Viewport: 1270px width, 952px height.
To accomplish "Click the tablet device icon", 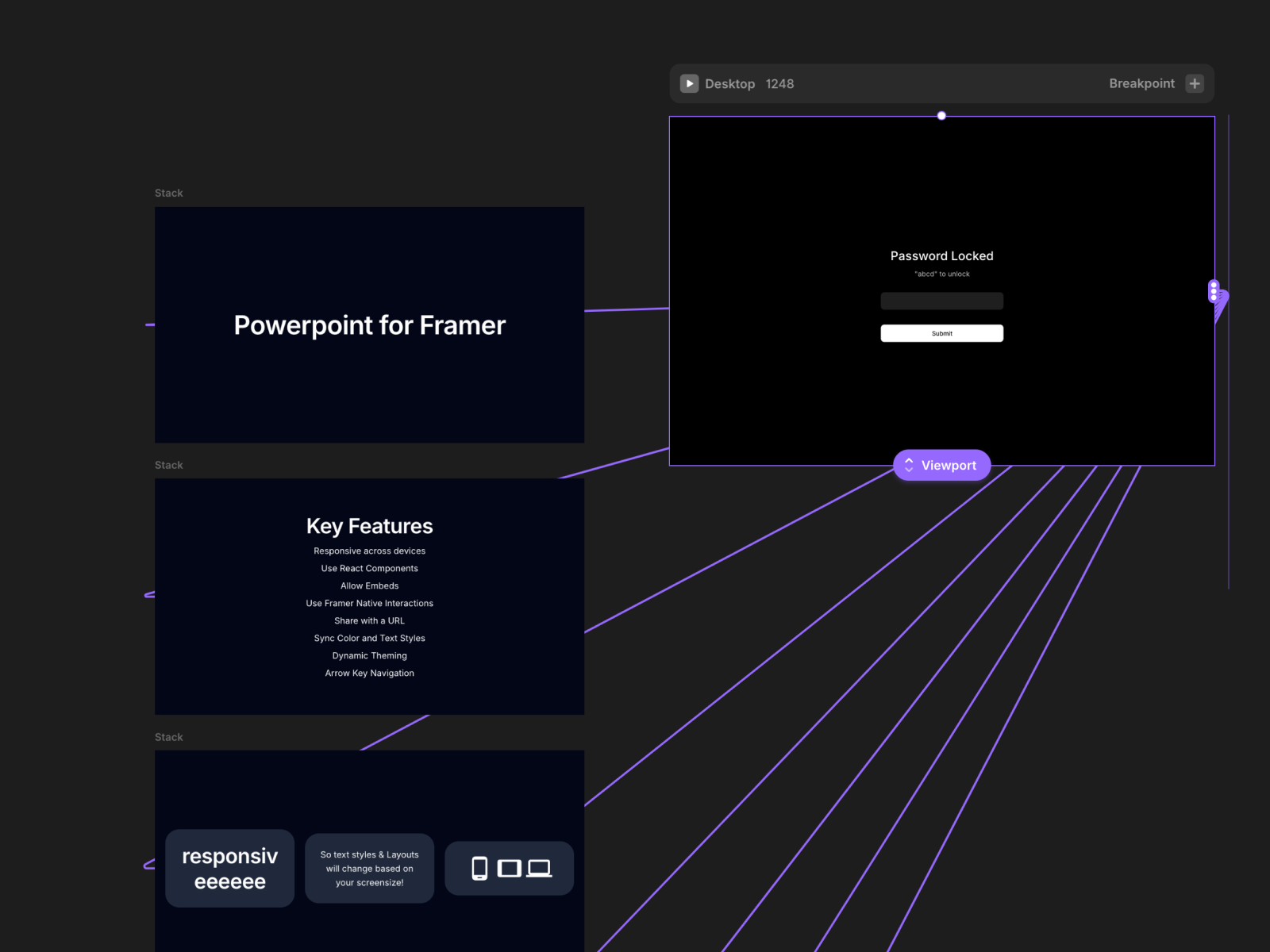I will point(509,868).
